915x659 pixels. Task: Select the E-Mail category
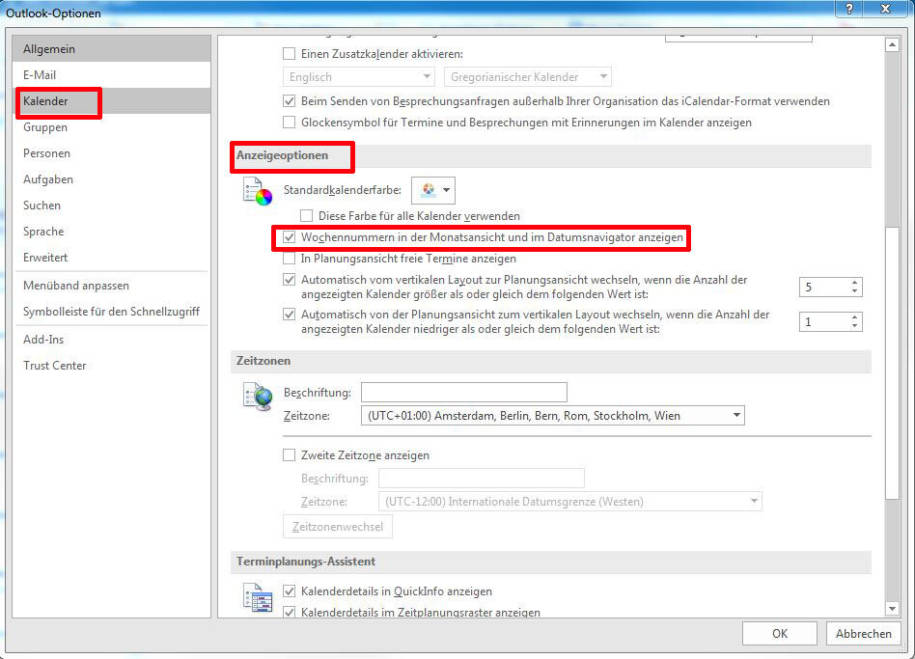[111, 75]
